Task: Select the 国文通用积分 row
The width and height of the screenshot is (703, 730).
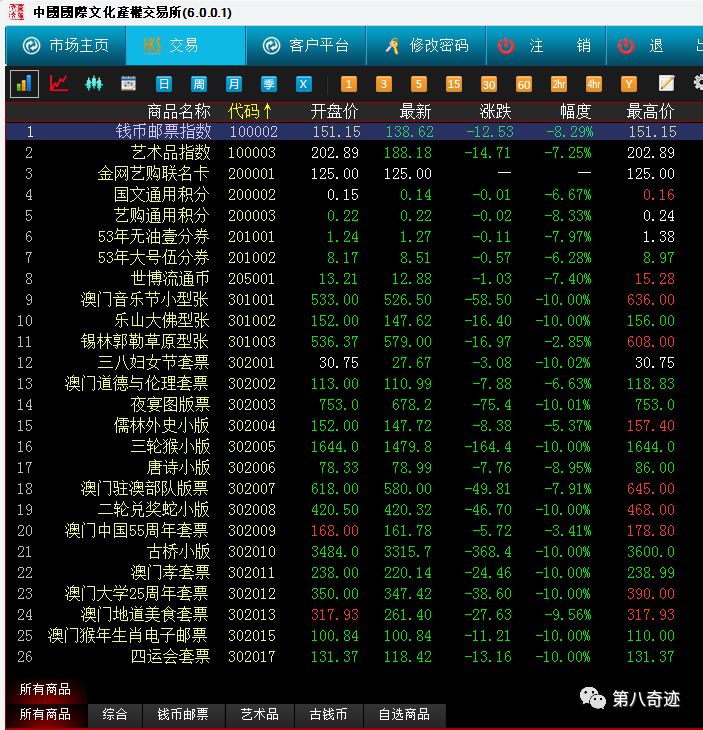Action: [354, 195]
